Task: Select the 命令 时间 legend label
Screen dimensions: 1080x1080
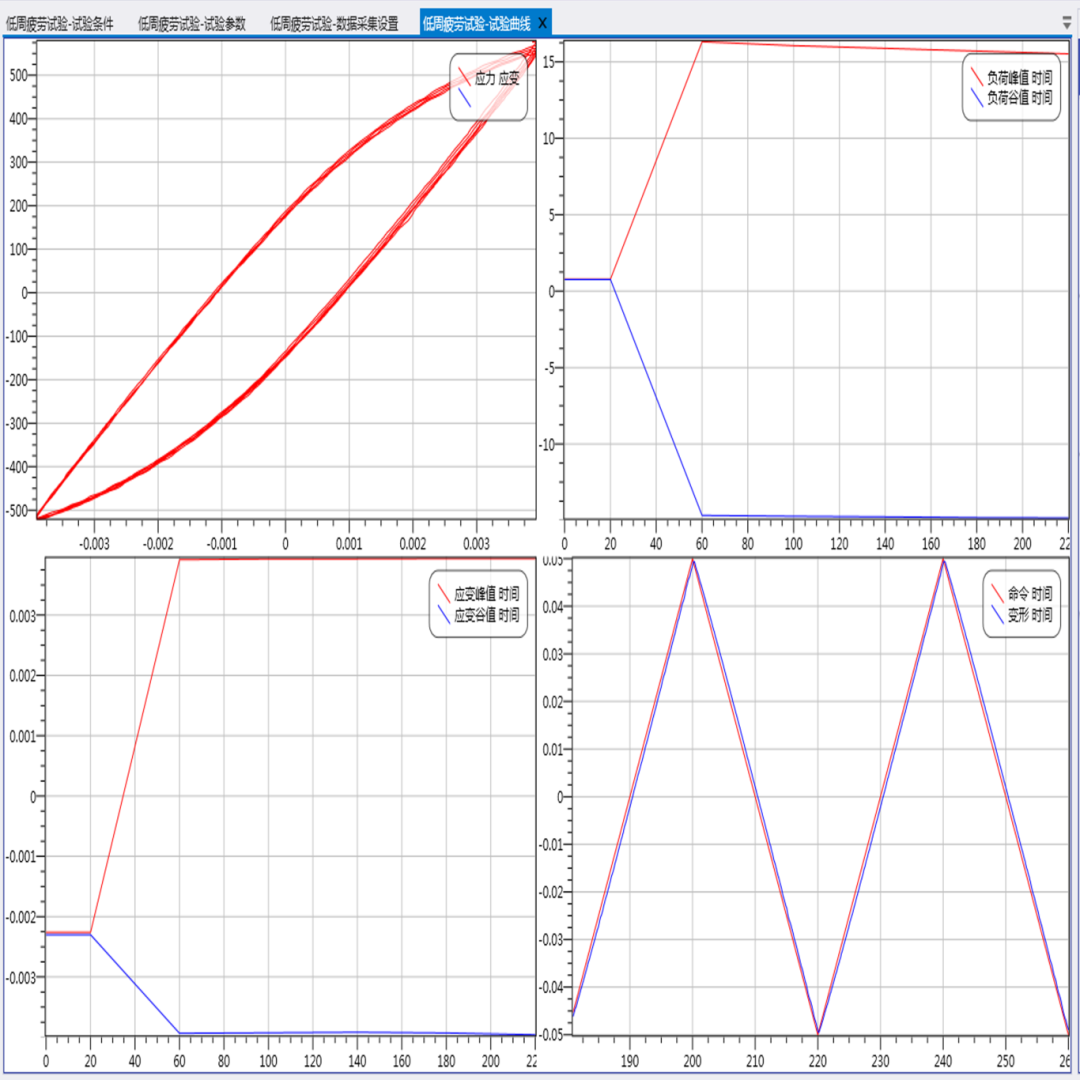Action: tap(1030, 594)
